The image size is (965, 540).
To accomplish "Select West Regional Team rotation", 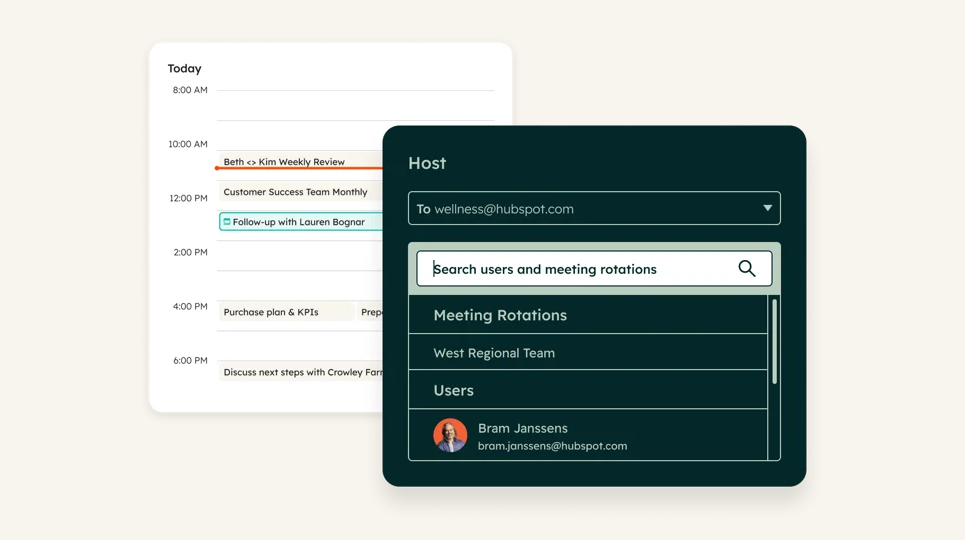I will pos(588,353).
